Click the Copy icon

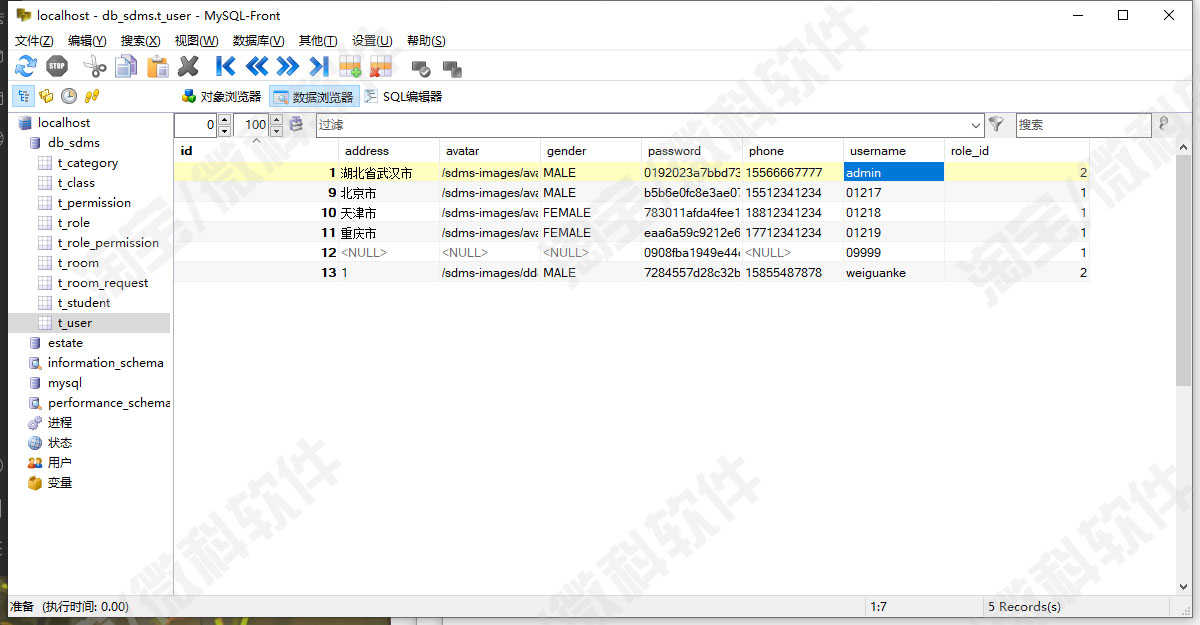126,67
